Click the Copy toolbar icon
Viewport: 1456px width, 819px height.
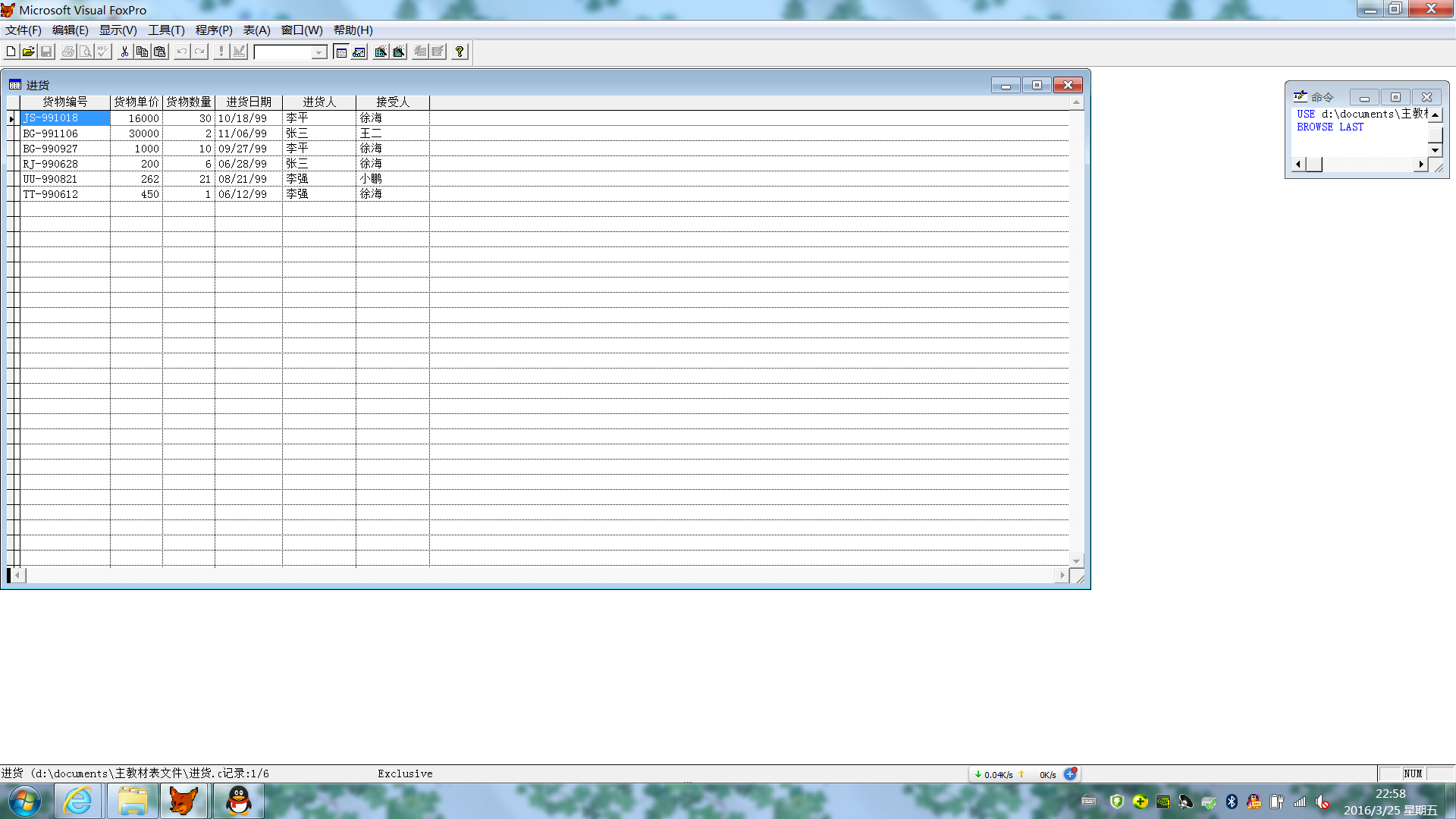click(x=142, y=52)
